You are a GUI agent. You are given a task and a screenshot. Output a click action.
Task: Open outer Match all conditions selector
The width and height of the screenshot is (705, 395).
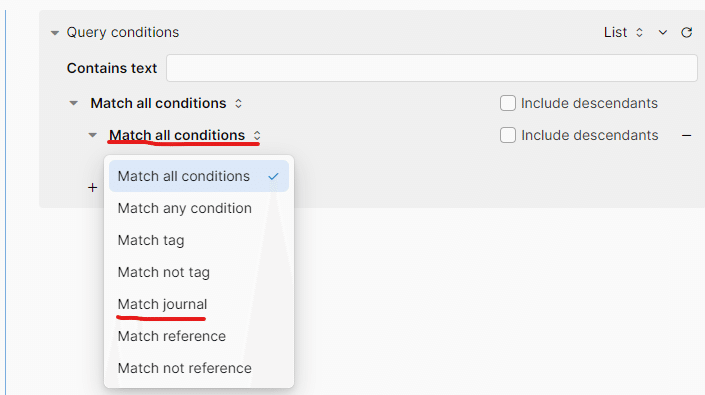point(166,103)
